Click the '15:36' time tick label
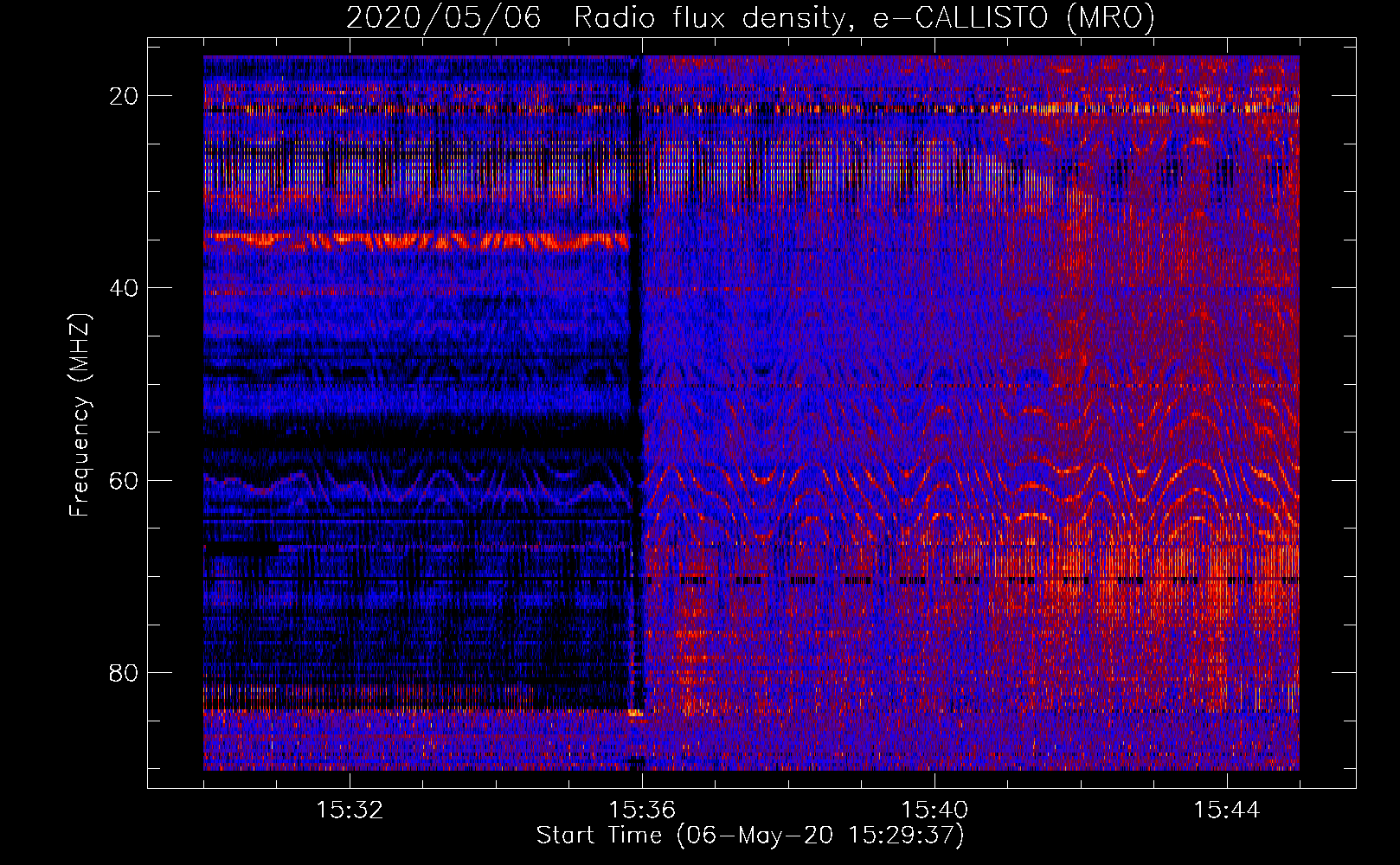Viewport: 1400px width, 865px height. [642, 811]
